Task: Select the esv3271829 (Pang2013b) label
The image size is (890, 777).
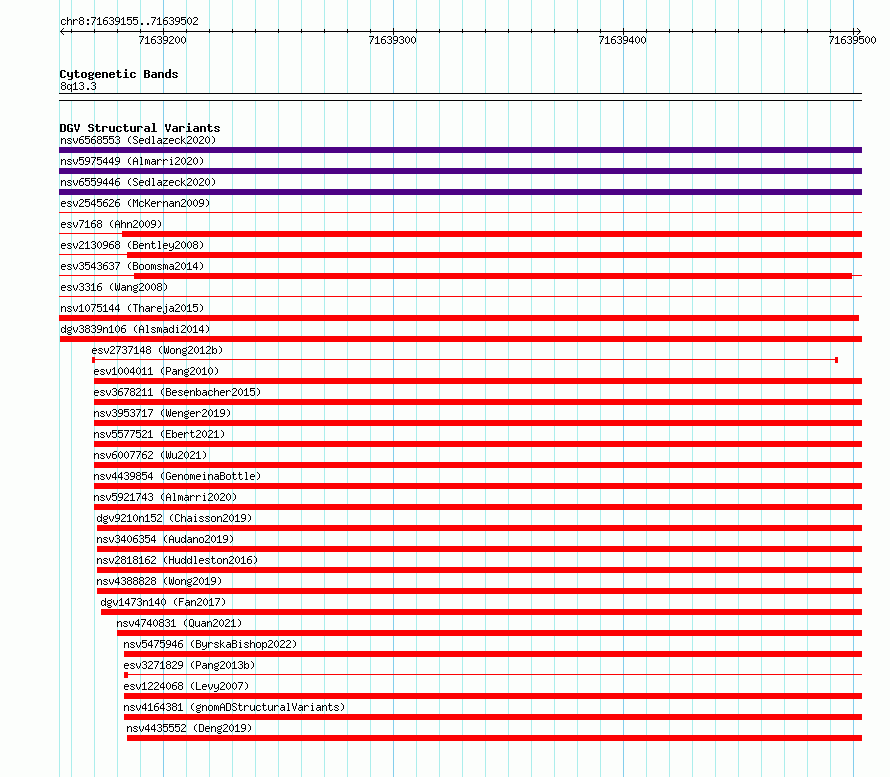Action: point(189,665)
